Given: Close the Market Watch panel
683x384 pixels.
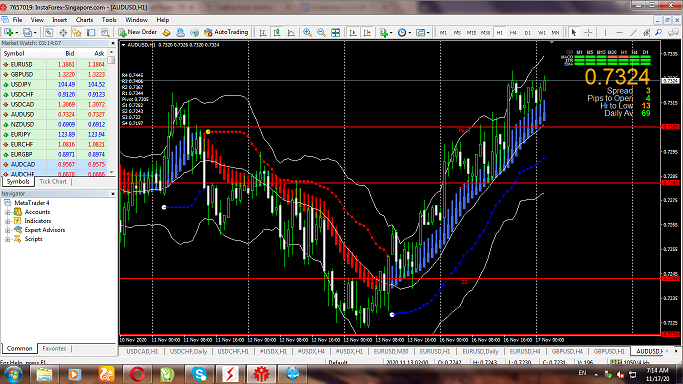Looking at the screenshot, I should [x=113, y=43].
